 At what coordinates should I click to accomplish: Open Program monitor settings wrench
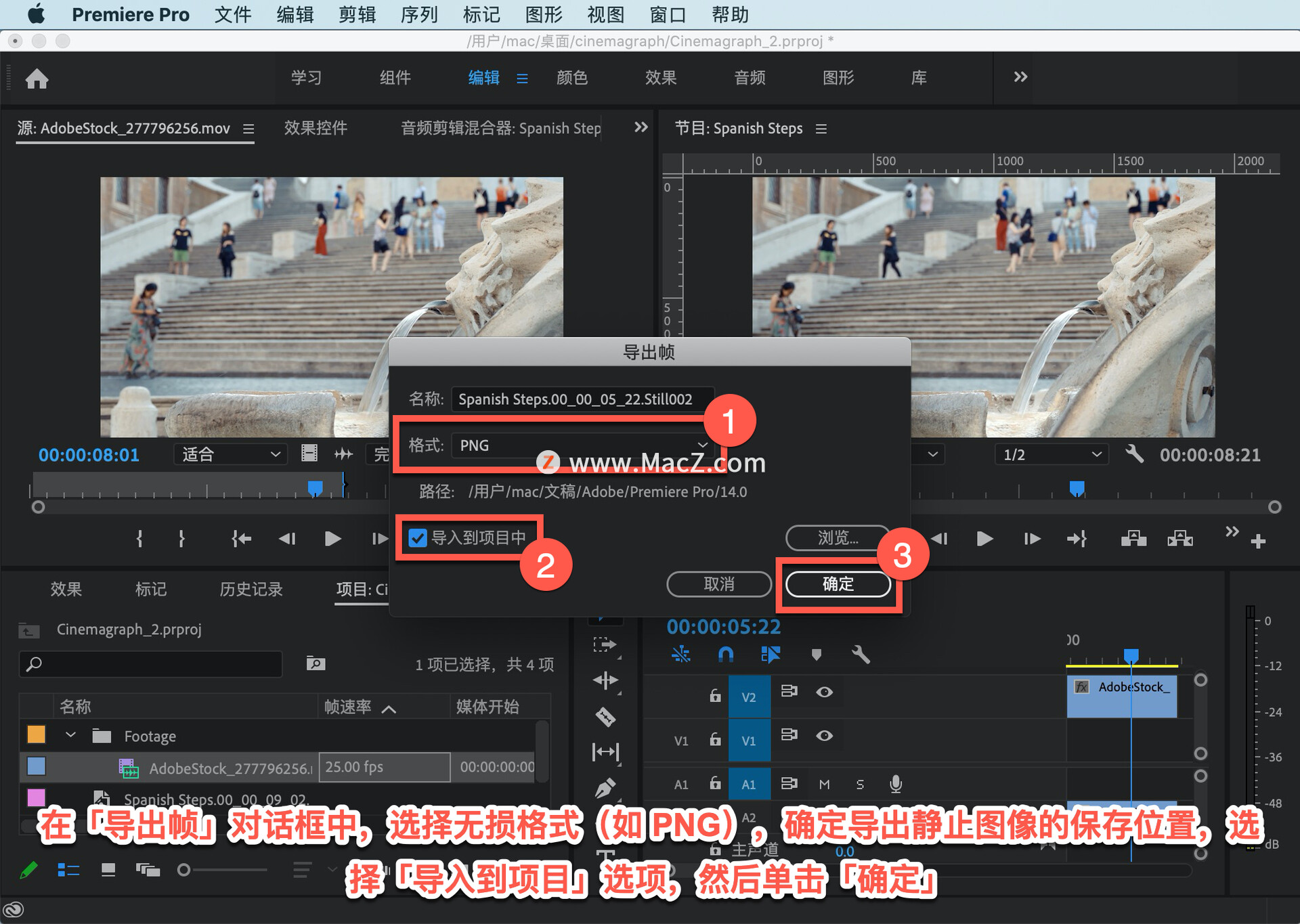tap(1134, 454)
